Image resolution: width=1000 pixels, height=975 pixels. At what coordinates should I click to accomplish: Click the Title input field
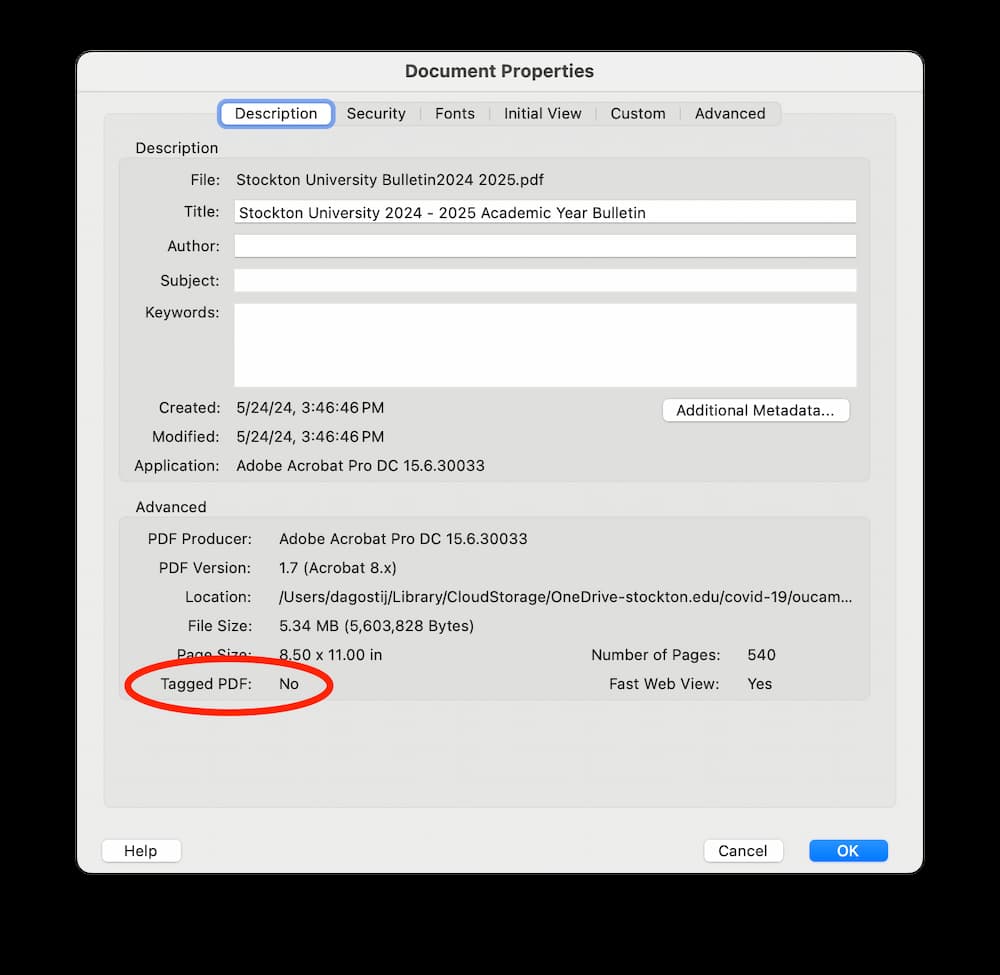click(545, 212)
